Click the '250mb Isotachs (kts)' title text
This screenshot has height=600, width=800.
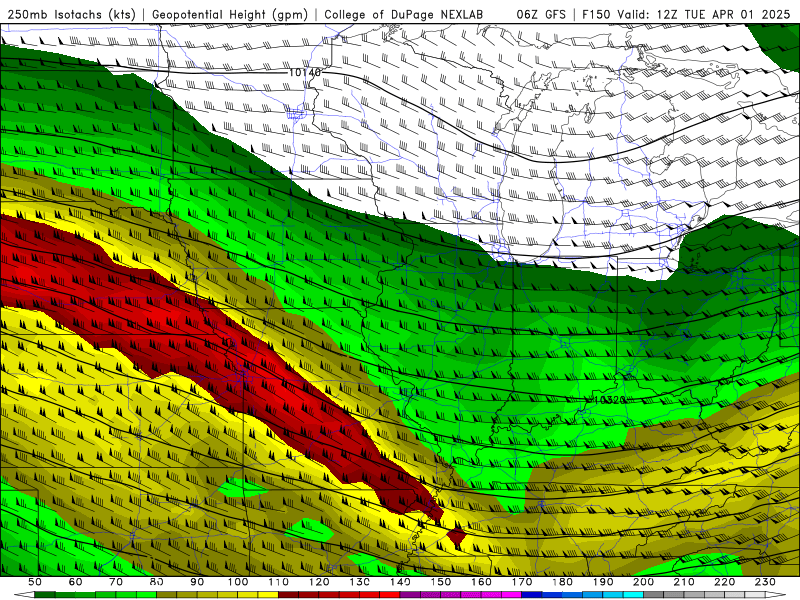coord(71,15)
